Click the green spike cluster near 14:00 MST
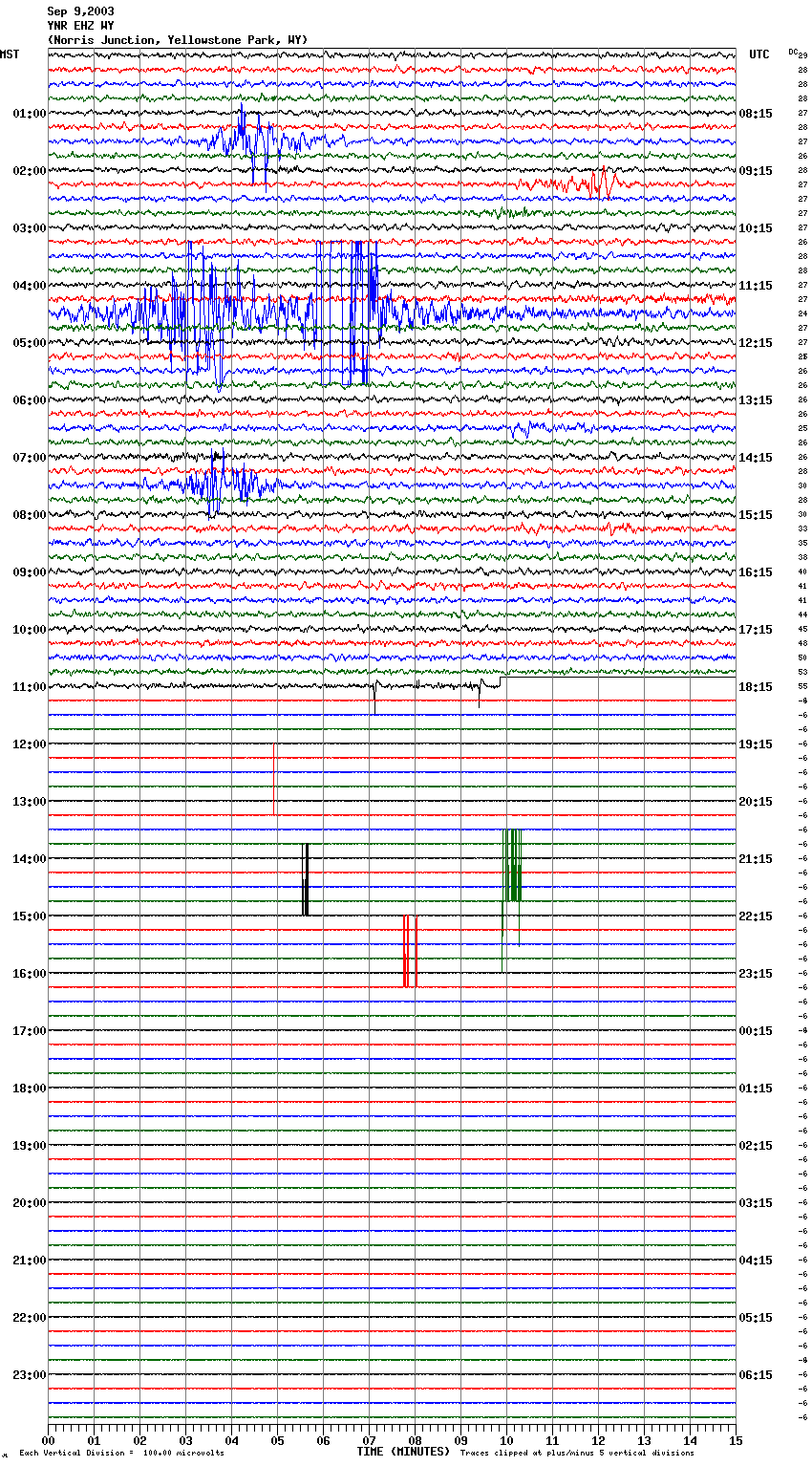812x1466 pixels. (x=512, y=865)
